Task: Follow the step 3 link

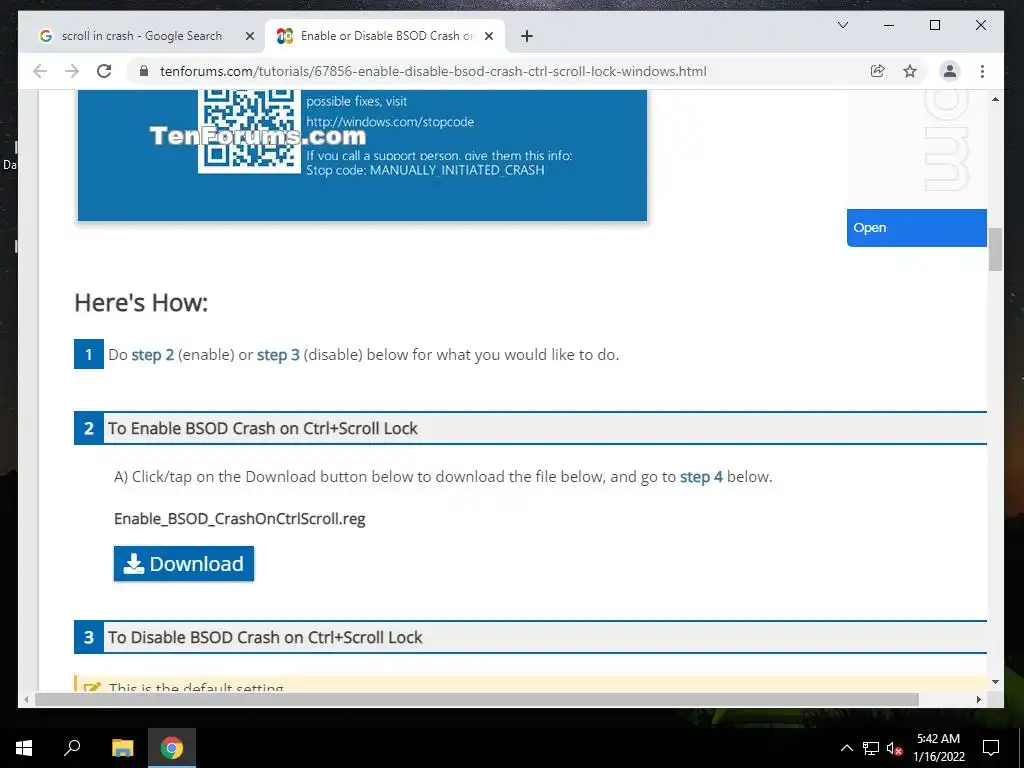Action: (x=278, y=355)
